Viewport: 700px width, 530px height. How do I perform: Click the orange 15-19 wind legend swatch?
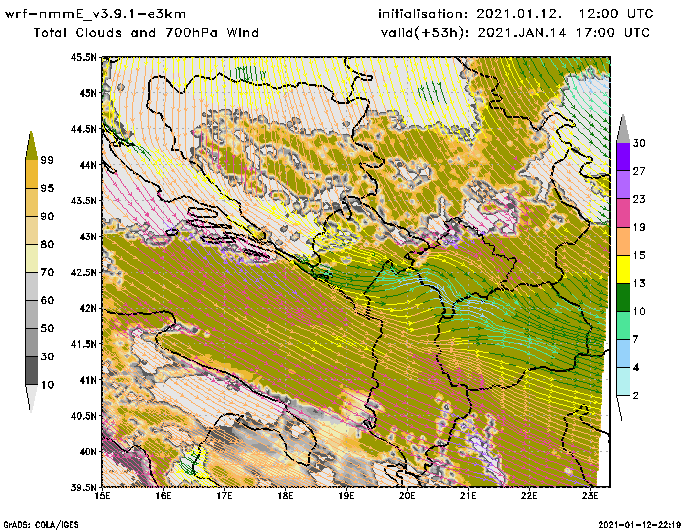(623, 241)
